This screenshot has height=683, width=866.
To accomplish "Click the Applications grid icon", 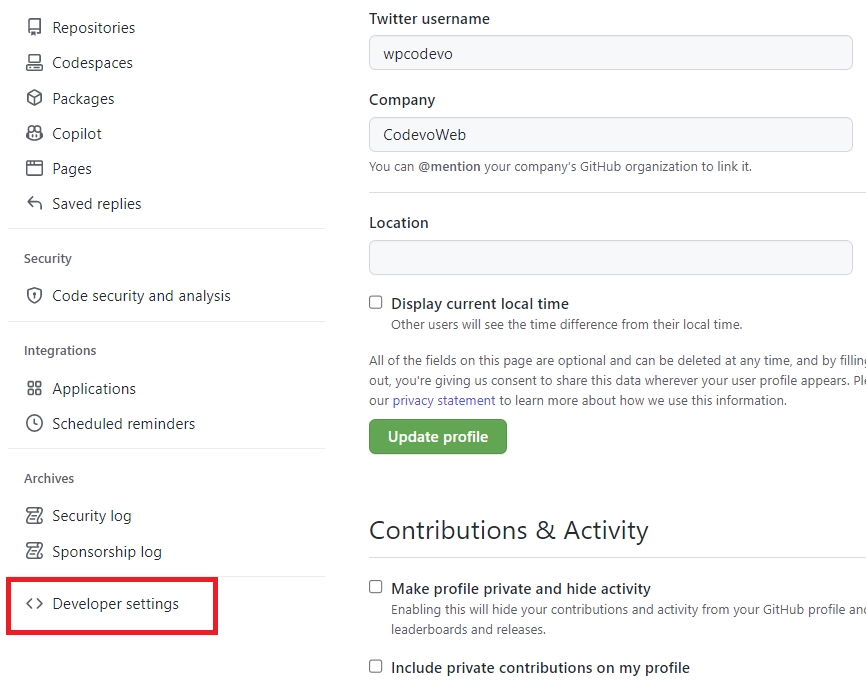I will (34, 388).
